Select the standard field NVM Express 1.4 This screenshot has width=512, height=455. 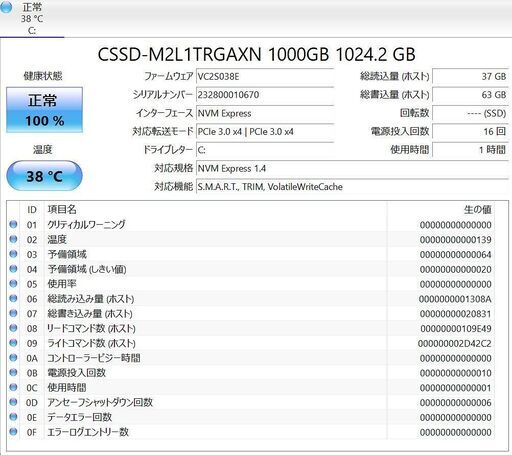pyautogui.click(x=352, y=168)
